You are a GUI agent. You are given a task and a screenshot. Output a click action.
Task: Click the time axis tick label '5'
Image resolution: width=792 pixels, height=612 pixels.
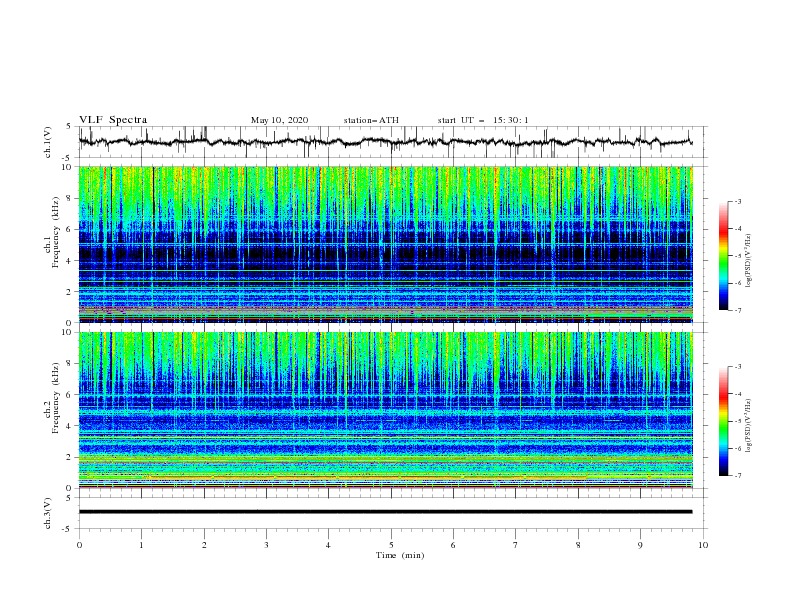click(x=391, y=545)
